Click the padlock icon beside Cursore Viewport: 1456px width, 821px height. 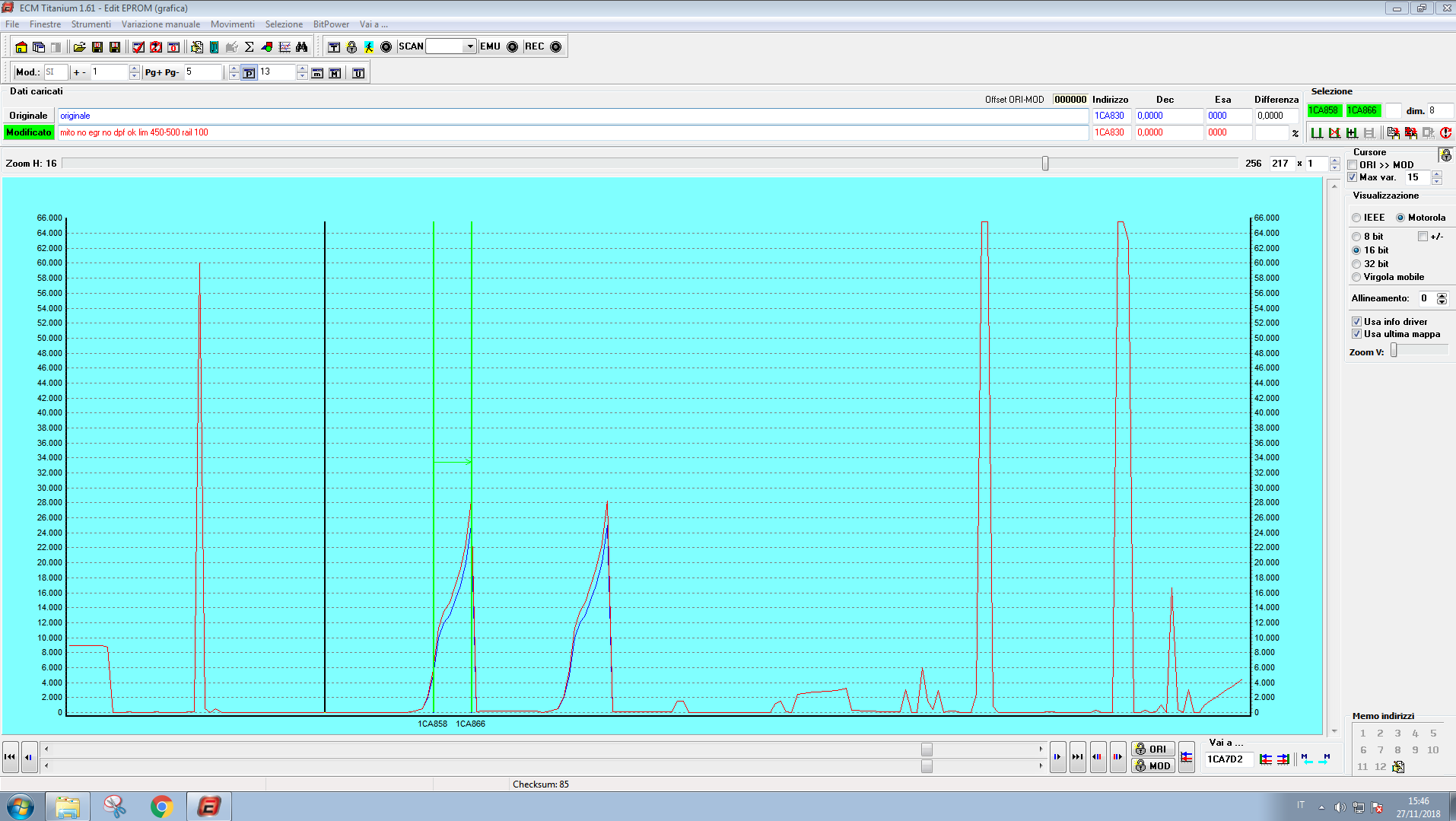pos(1446,155)
